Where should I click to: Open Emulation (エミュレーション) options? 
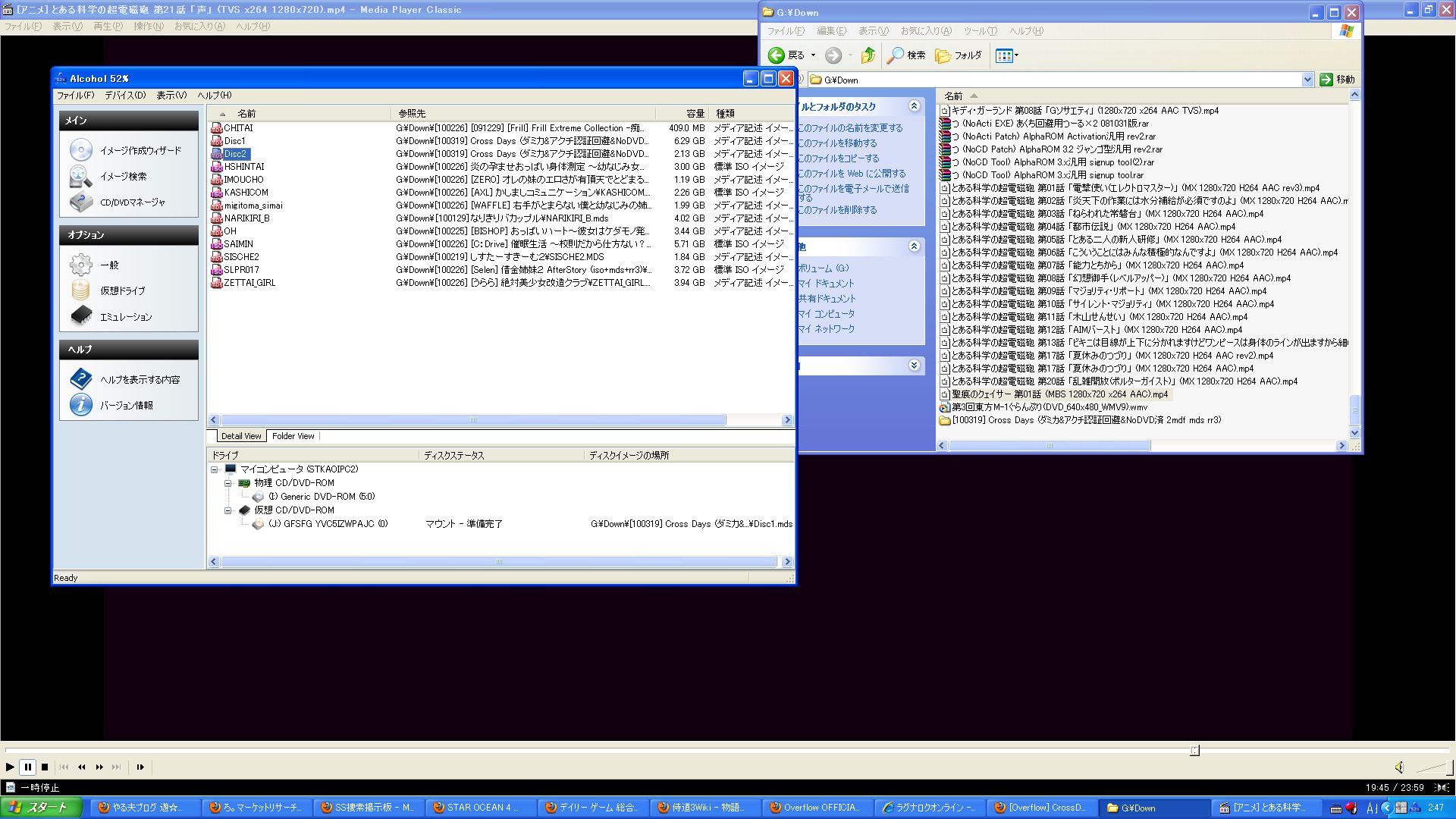tap(111, 316)
